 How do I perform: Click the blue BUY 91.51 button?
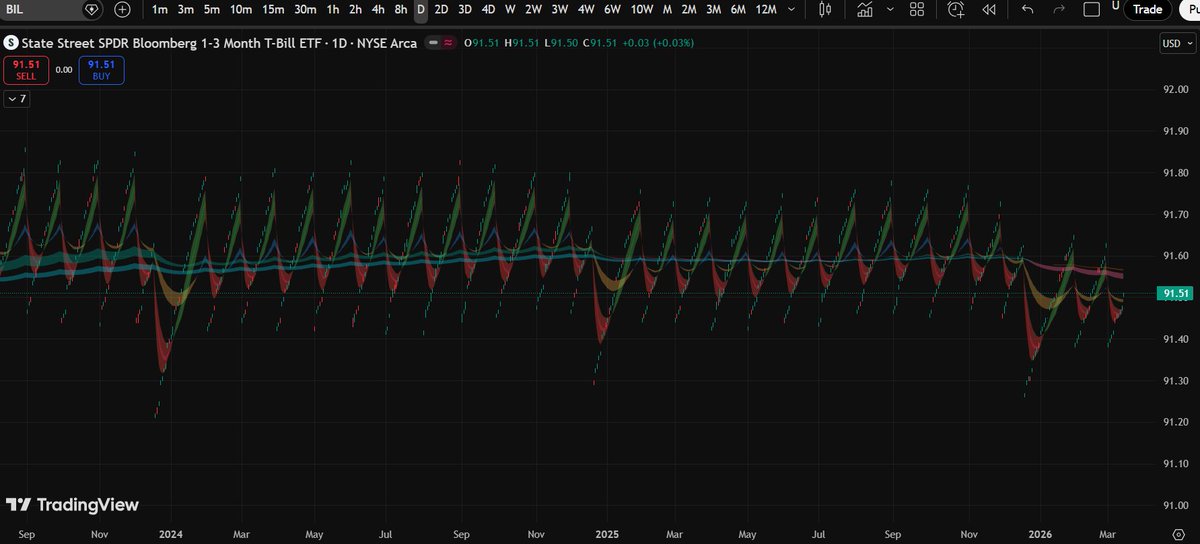click(x=101, y=69)
